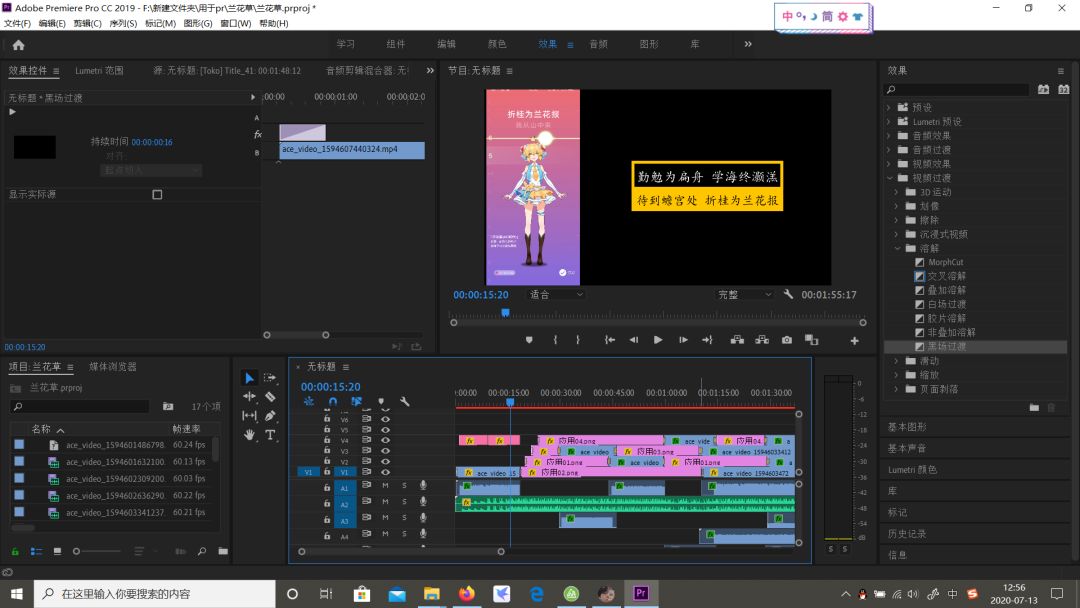Click the Export Frame camera icon
The height and width of the screenshot is (608, 1080).
(x=787, y=340)
